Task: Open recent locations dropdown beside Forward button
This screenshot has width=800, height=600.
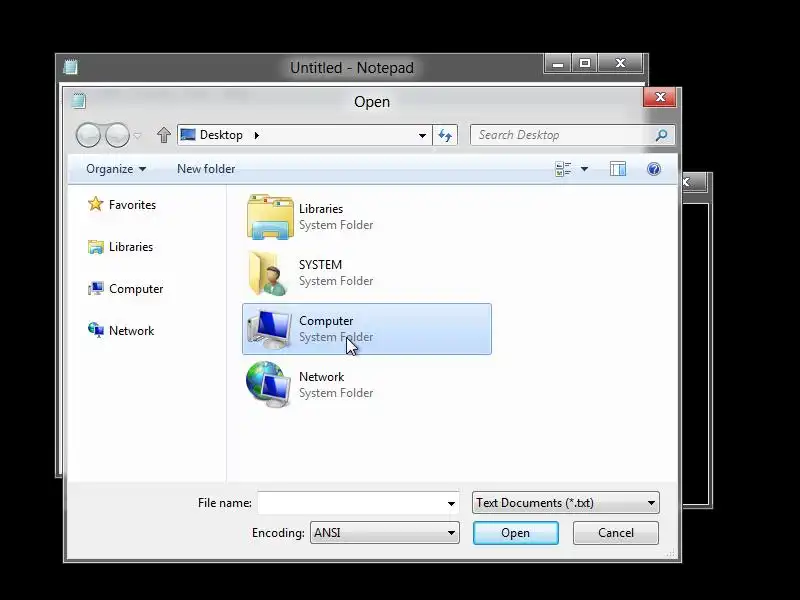Action: point(137,135)
